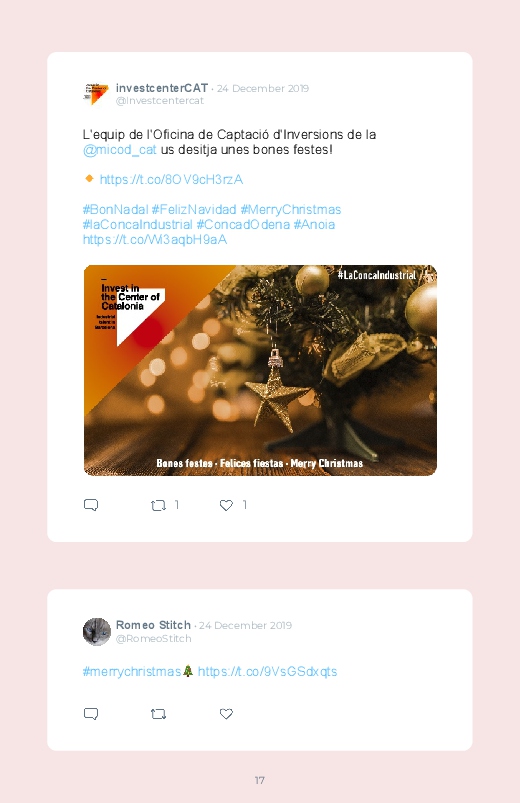Image resolution: width=520 pixels, height=803 pixels.
Task: Open the https://t.co/9VsGSdxqts link
Action: point(267,671)
